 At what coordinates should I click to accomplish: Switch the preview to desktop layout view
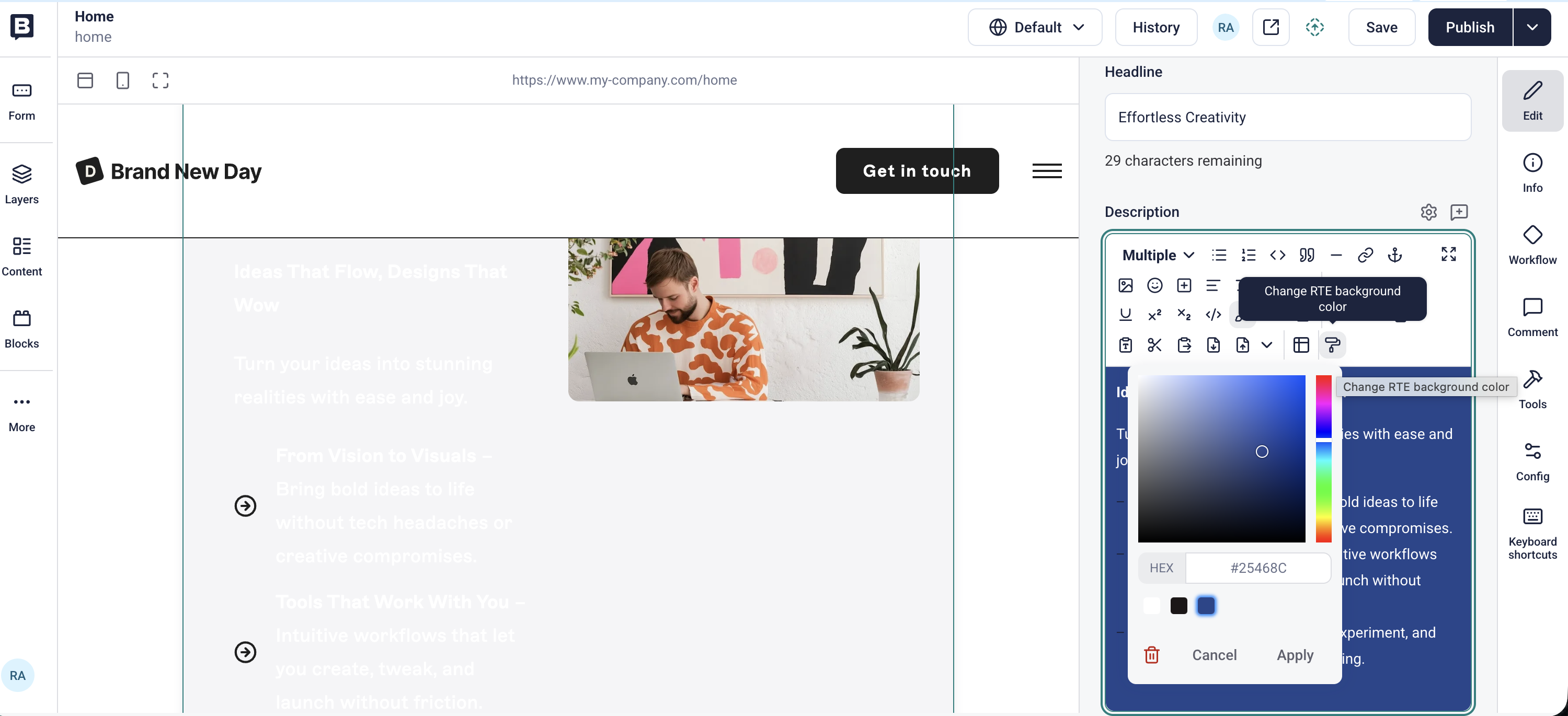point(85,80)
